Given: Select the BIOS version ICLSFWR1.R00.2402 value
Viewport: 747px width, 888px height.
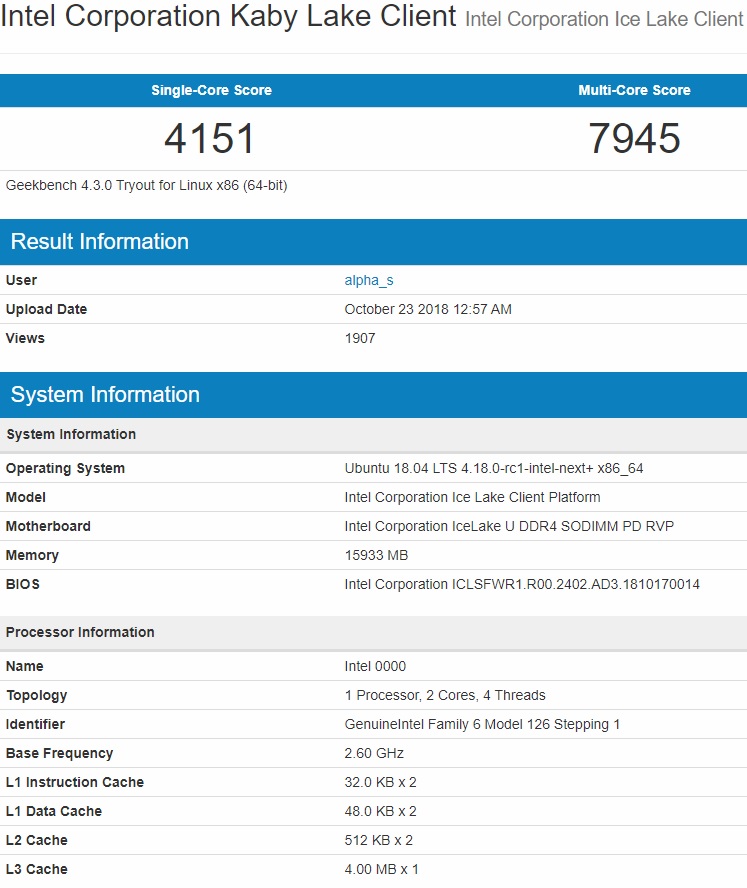Looking at the screenshot, I should pos(522,584).
